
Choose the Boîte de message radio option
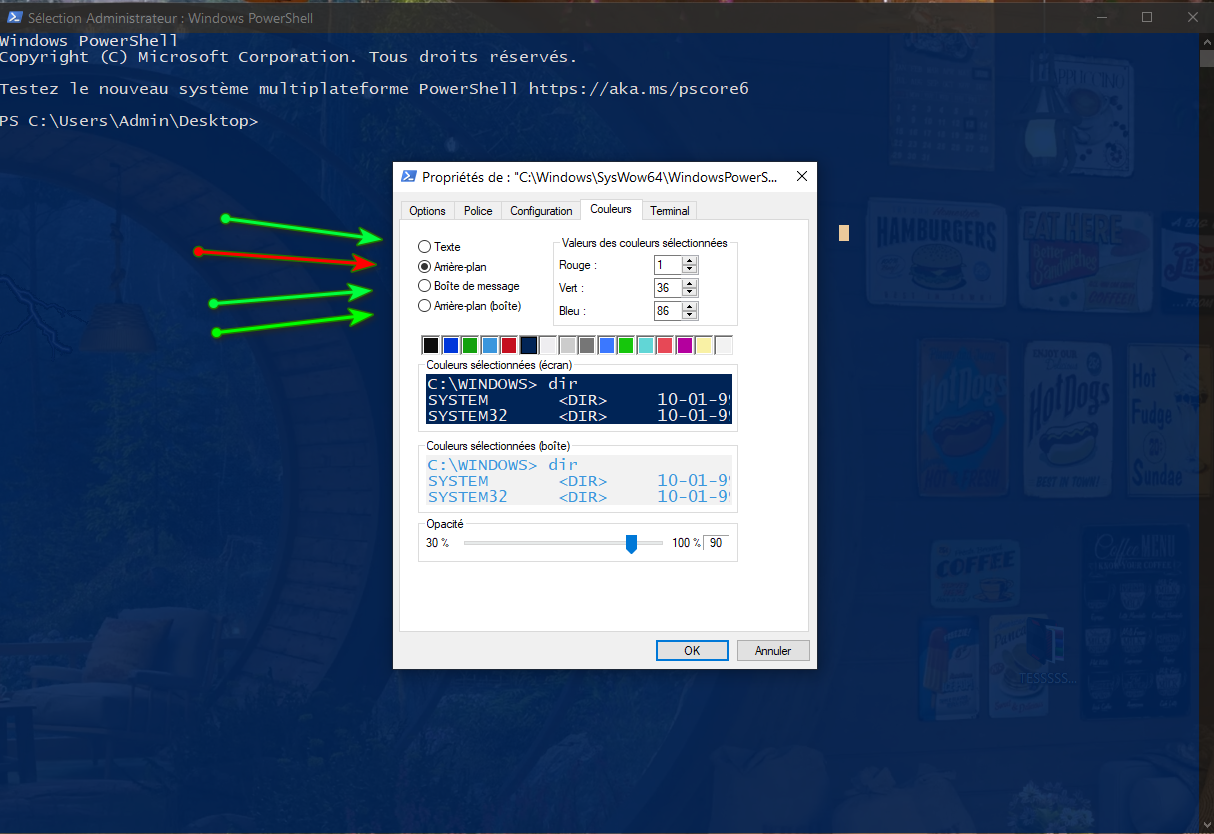pos(425,286)
